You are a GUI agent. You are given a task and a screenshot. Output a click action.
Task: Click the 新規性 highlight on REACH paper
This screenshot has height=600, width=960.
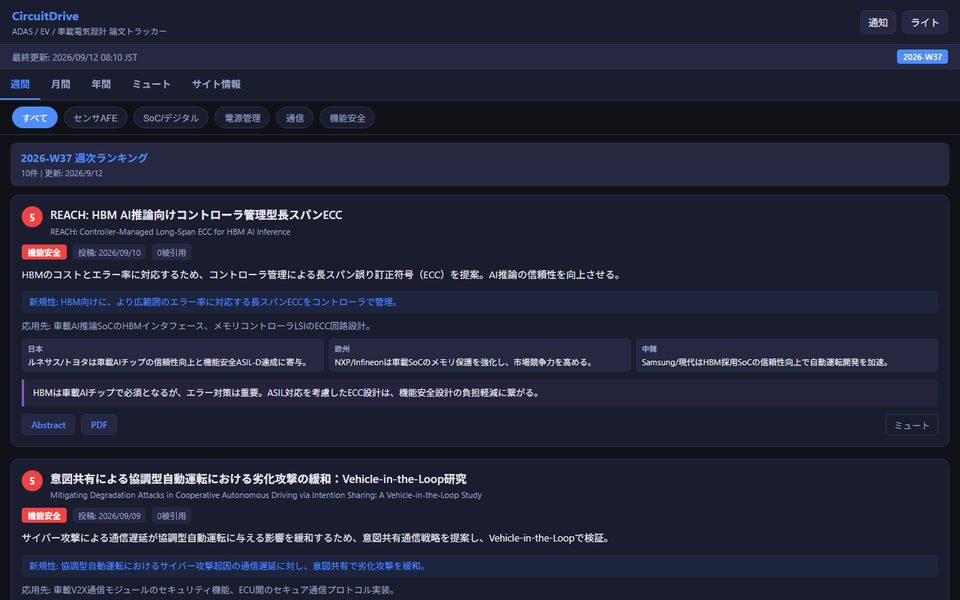coord(480,302)
